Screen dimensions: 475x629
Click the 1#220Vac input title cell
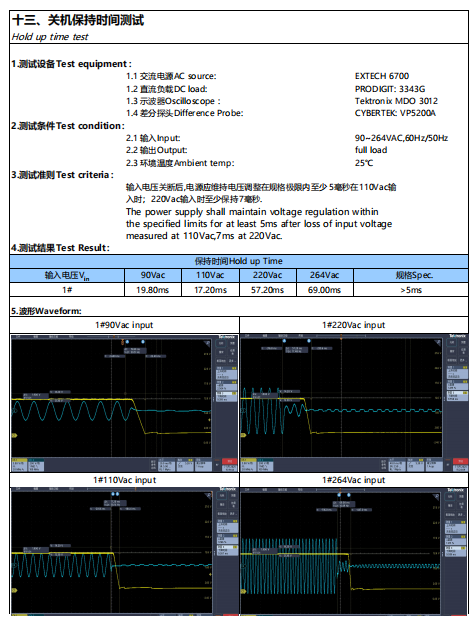pyautogui.click(x=354, y=325)
